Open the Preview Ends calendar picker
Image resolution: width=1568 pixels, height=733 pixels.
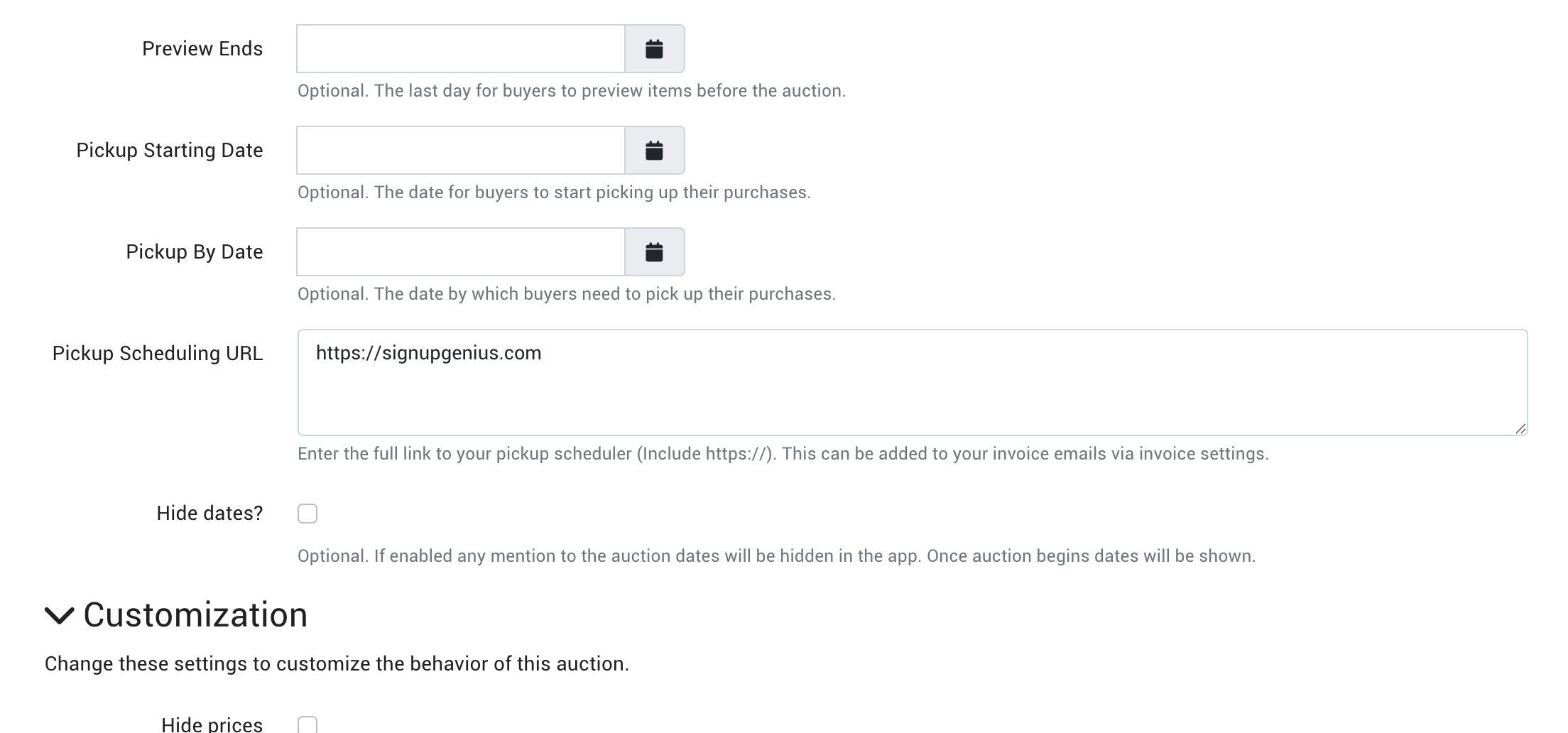[x=654, y=49]
